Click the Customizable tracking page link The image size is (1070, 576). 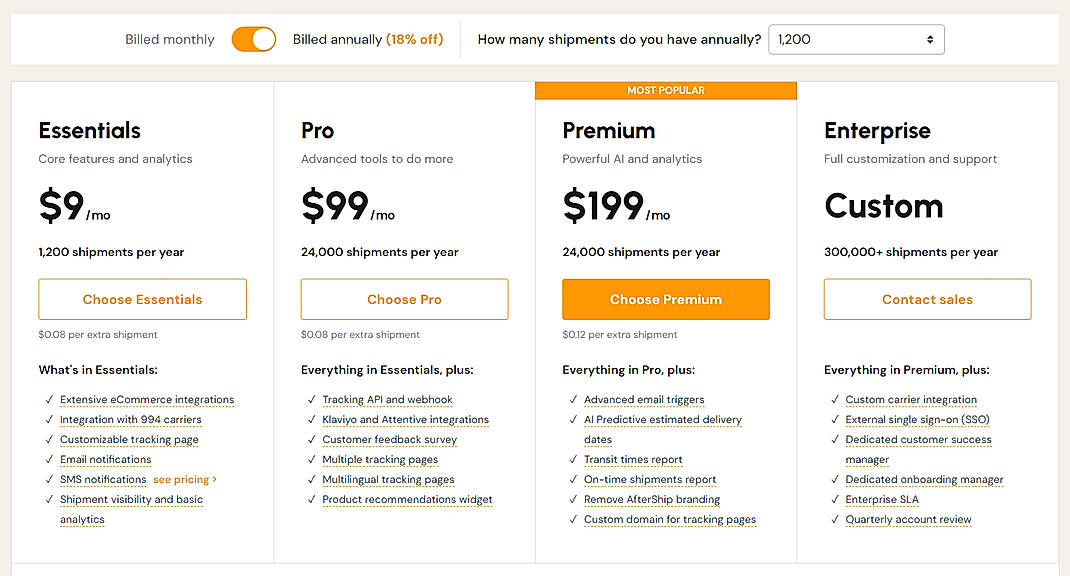pyautogui.click(x=129, y=439)
